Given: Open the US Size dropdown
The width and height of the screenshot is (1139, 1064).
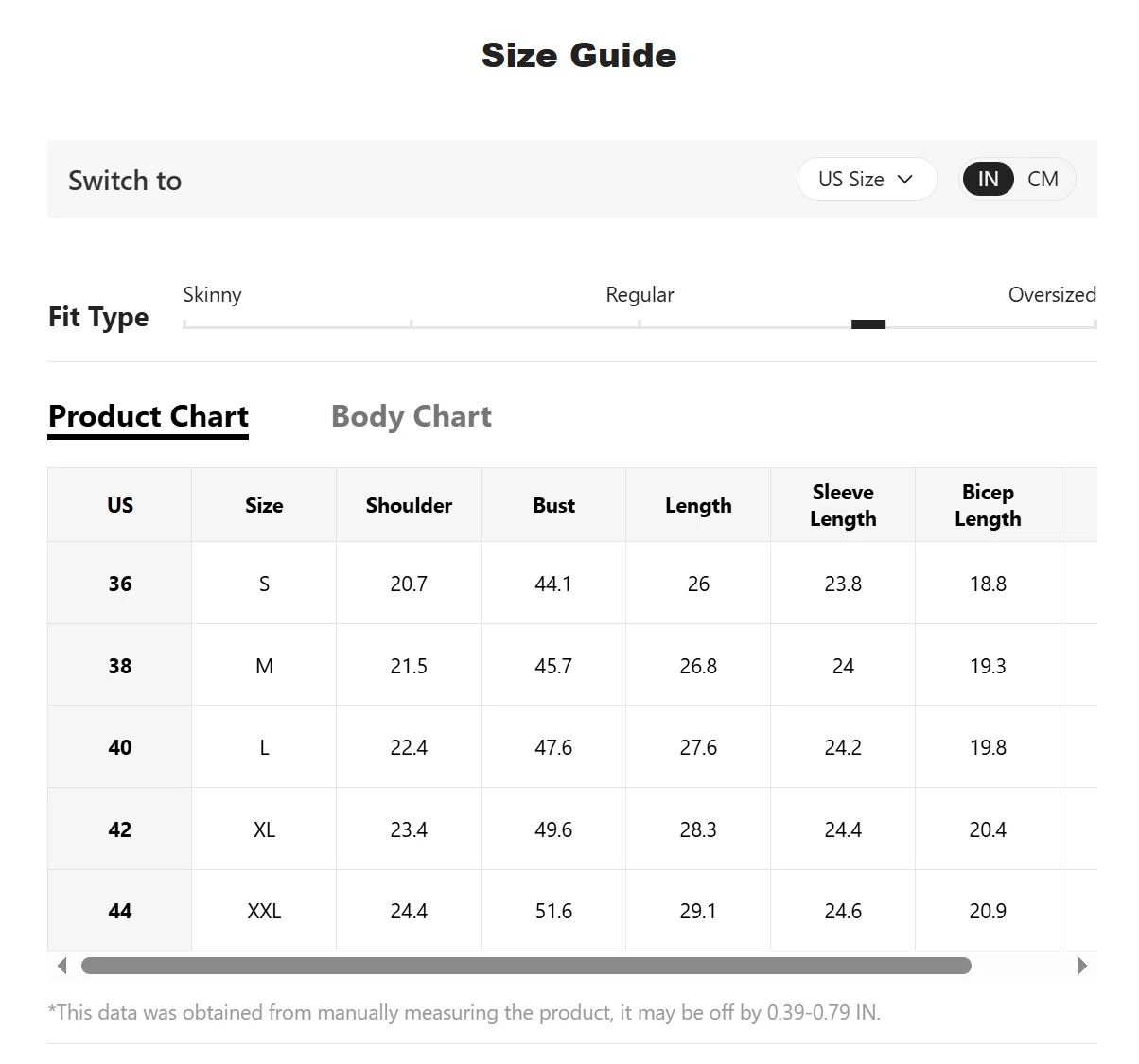Looking at the screenshot, I should pyautogui.click(x=867, y=180).
